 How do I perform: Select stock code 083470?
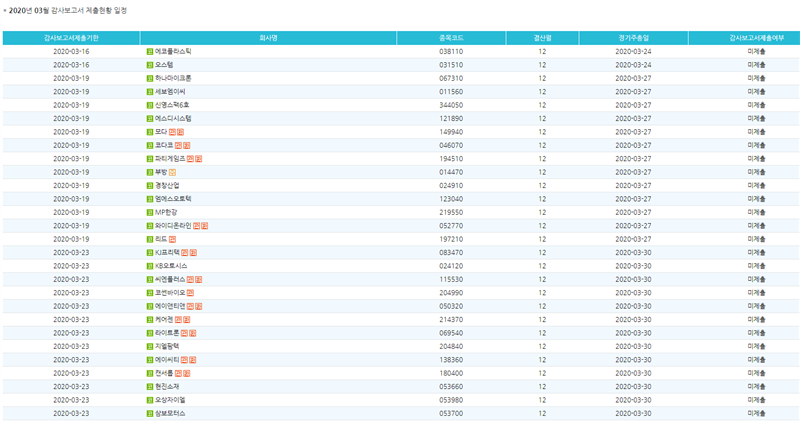coord(451,253)
